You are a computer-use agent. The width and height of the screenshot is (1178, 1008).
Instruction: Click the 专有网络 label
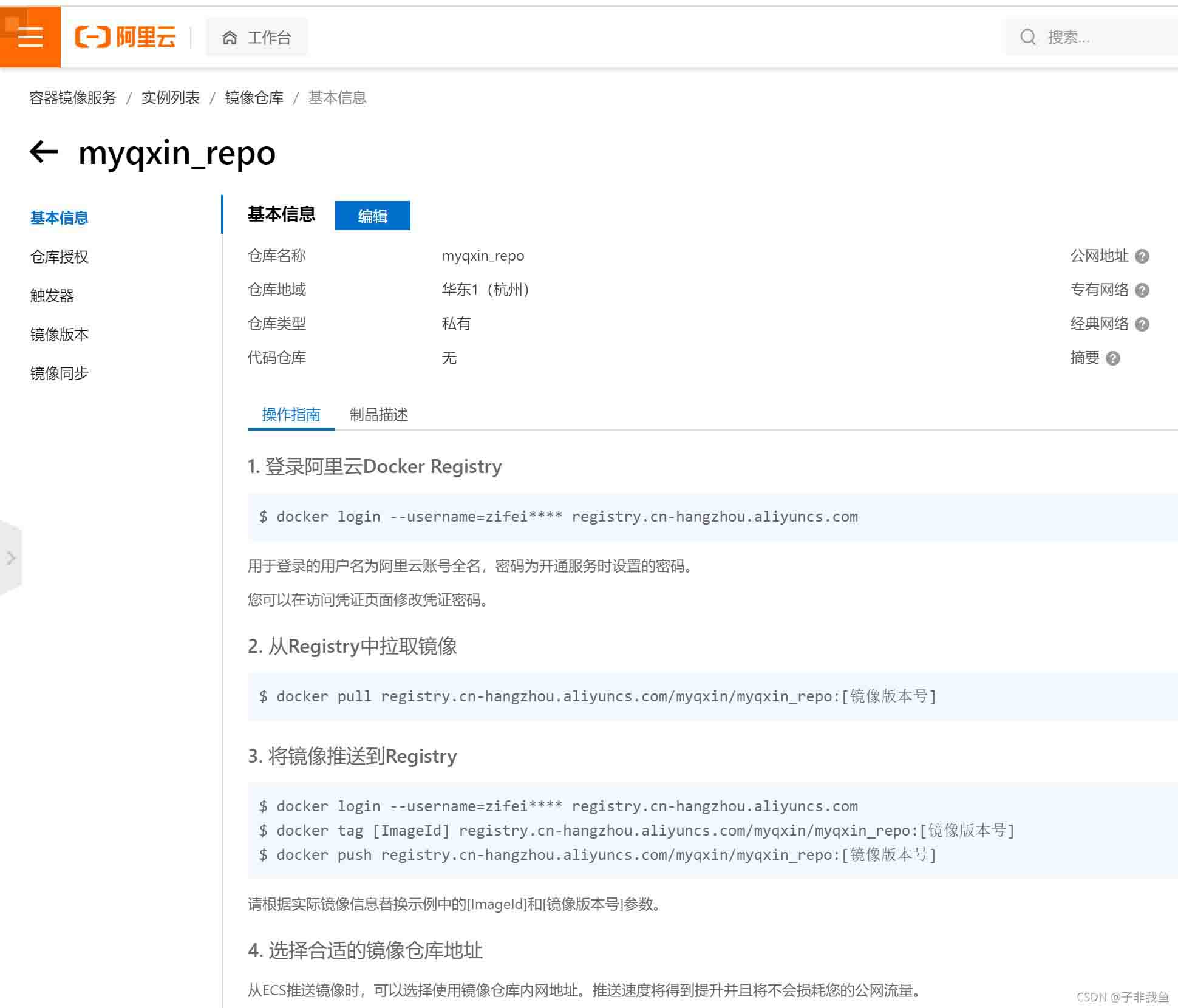[1100, 290]
